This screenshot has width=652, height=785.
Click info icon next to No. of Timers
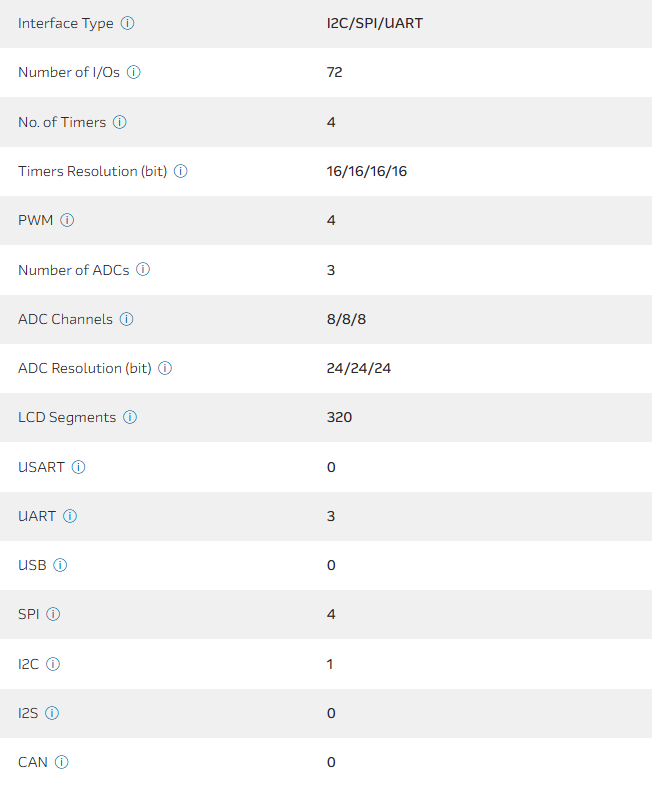[120, 122]
